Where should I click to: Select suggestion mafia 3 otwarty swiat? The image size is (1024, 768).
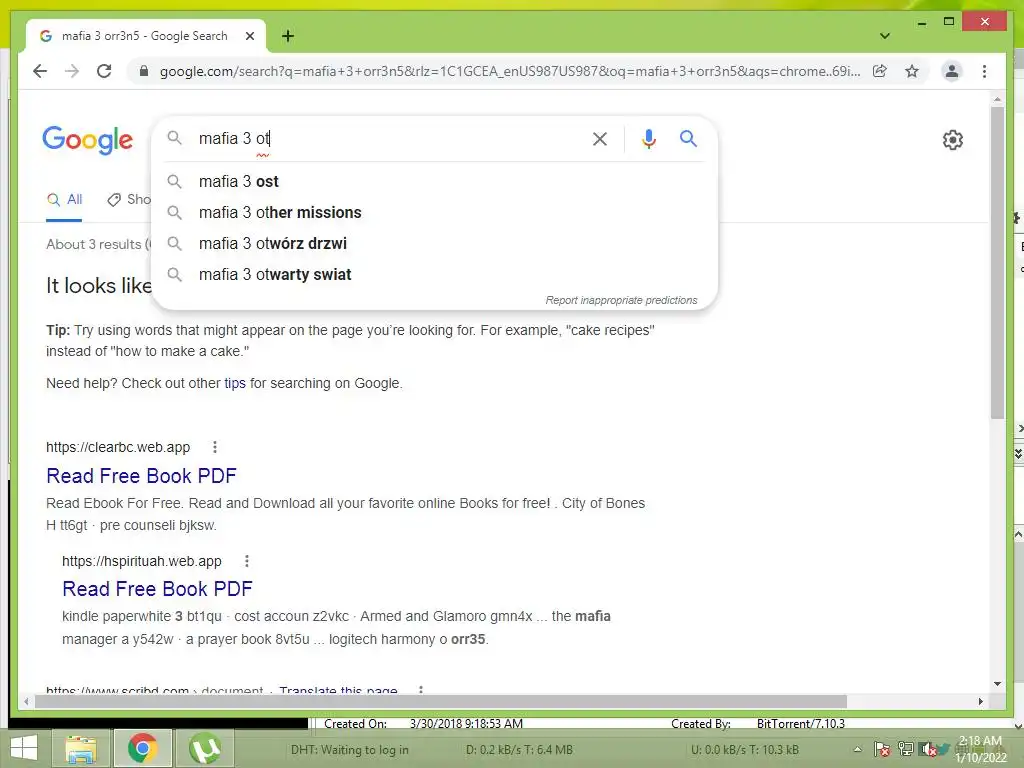[434, 274]
